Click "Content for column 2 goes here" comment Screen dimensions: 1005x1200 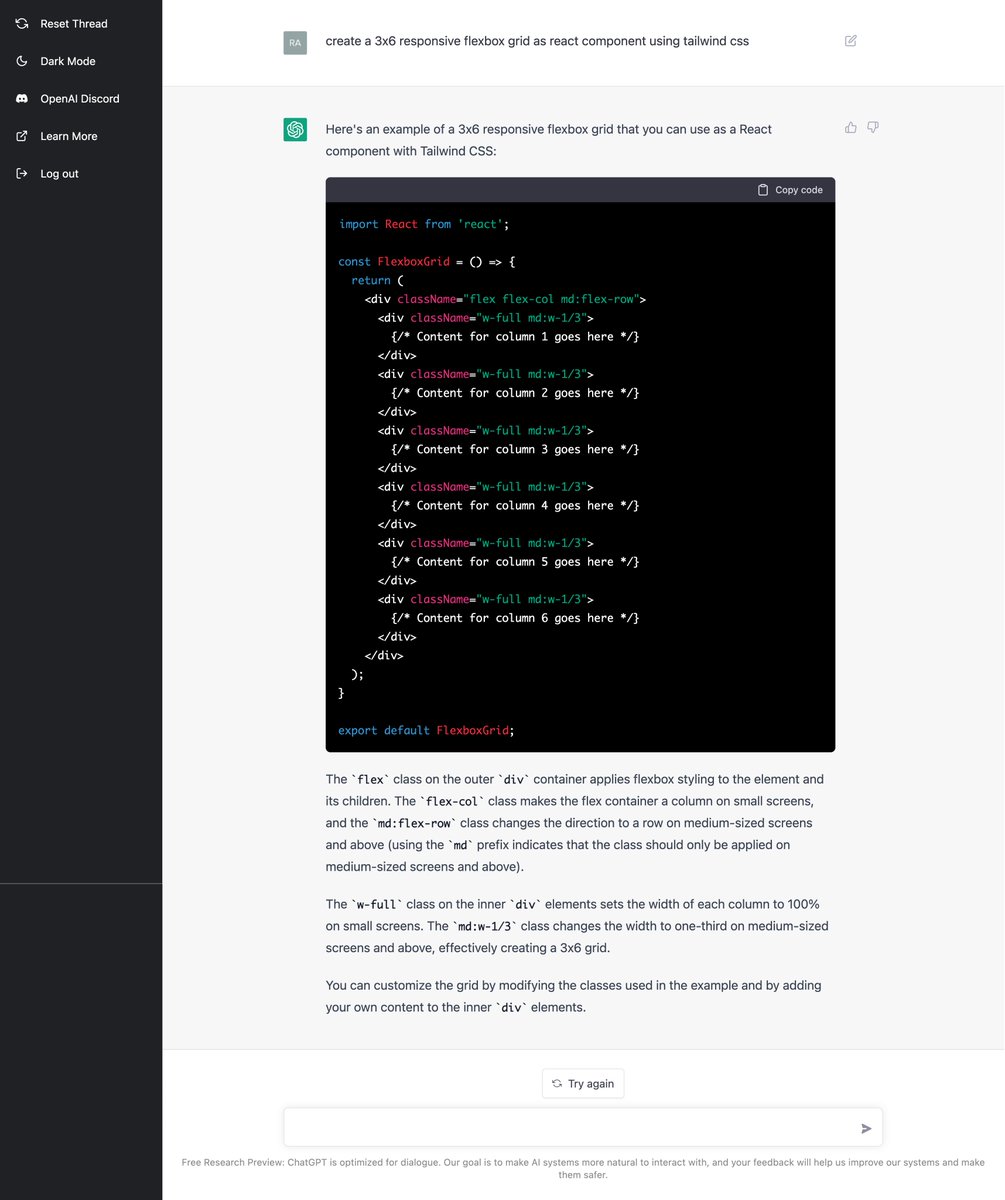point(515,393)
